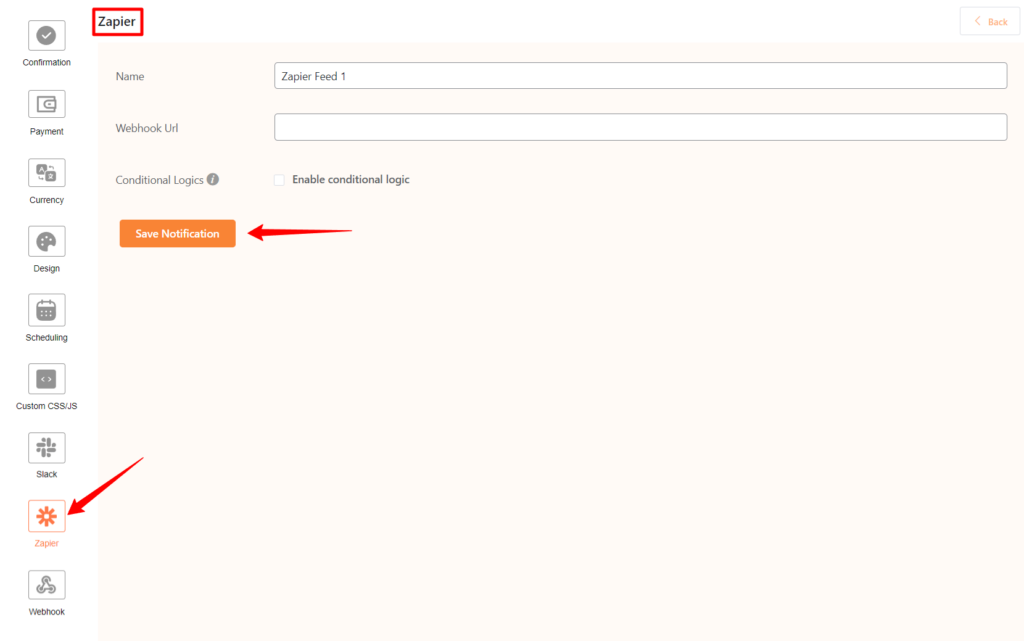Screen dimensions: 1024x641
Task: Click inside the empty Webhook Url field
Action: pyautogui.click(x=640, y=127)
